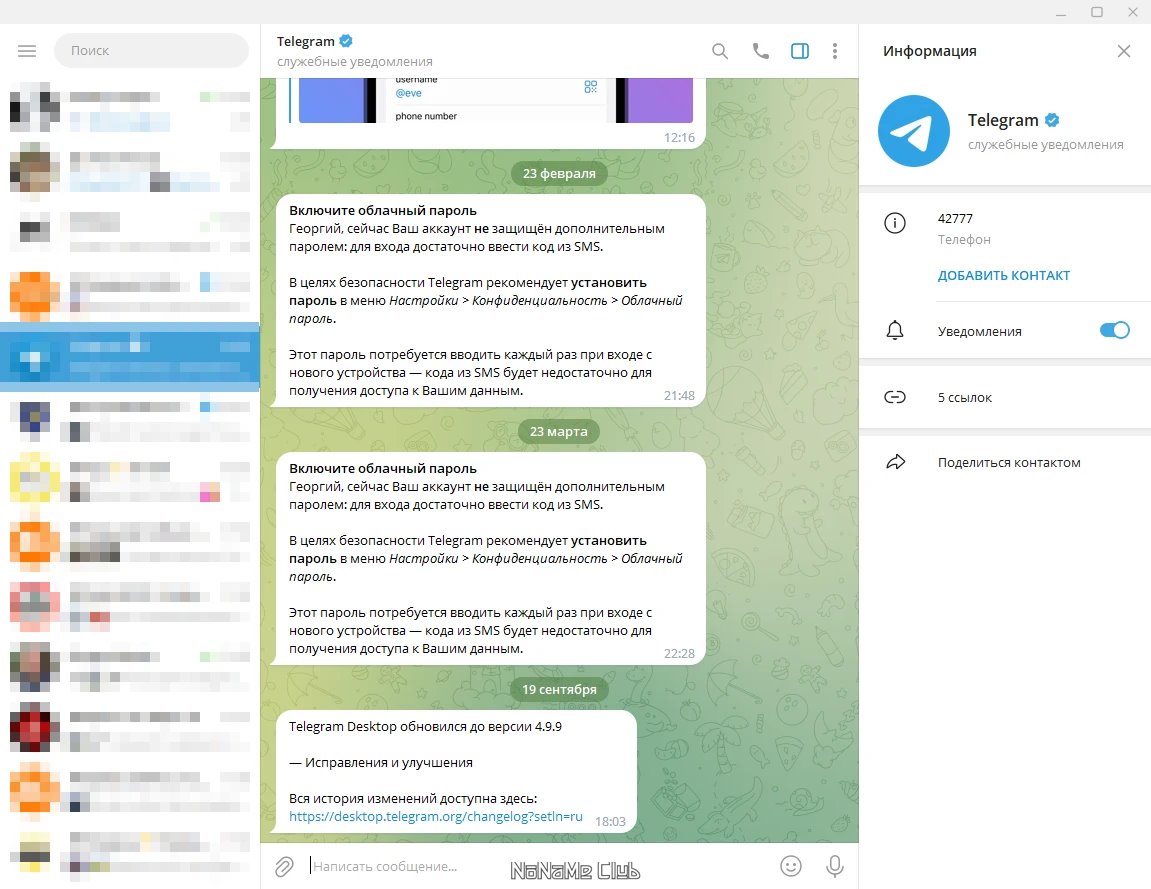The image size is (1151, 889).
Task: Start a call with the phone icon
Action: pyautogui.click(x=760, y=51)
